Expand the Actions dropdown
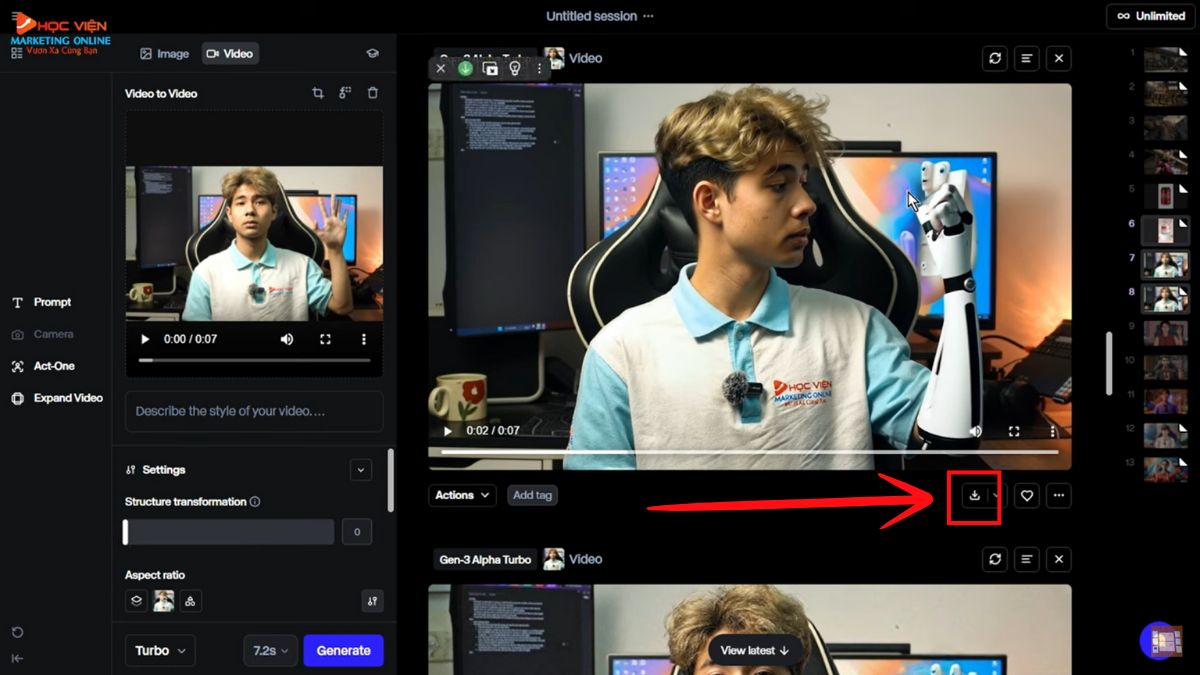1200x675 pixels. (x=462, y=495)
